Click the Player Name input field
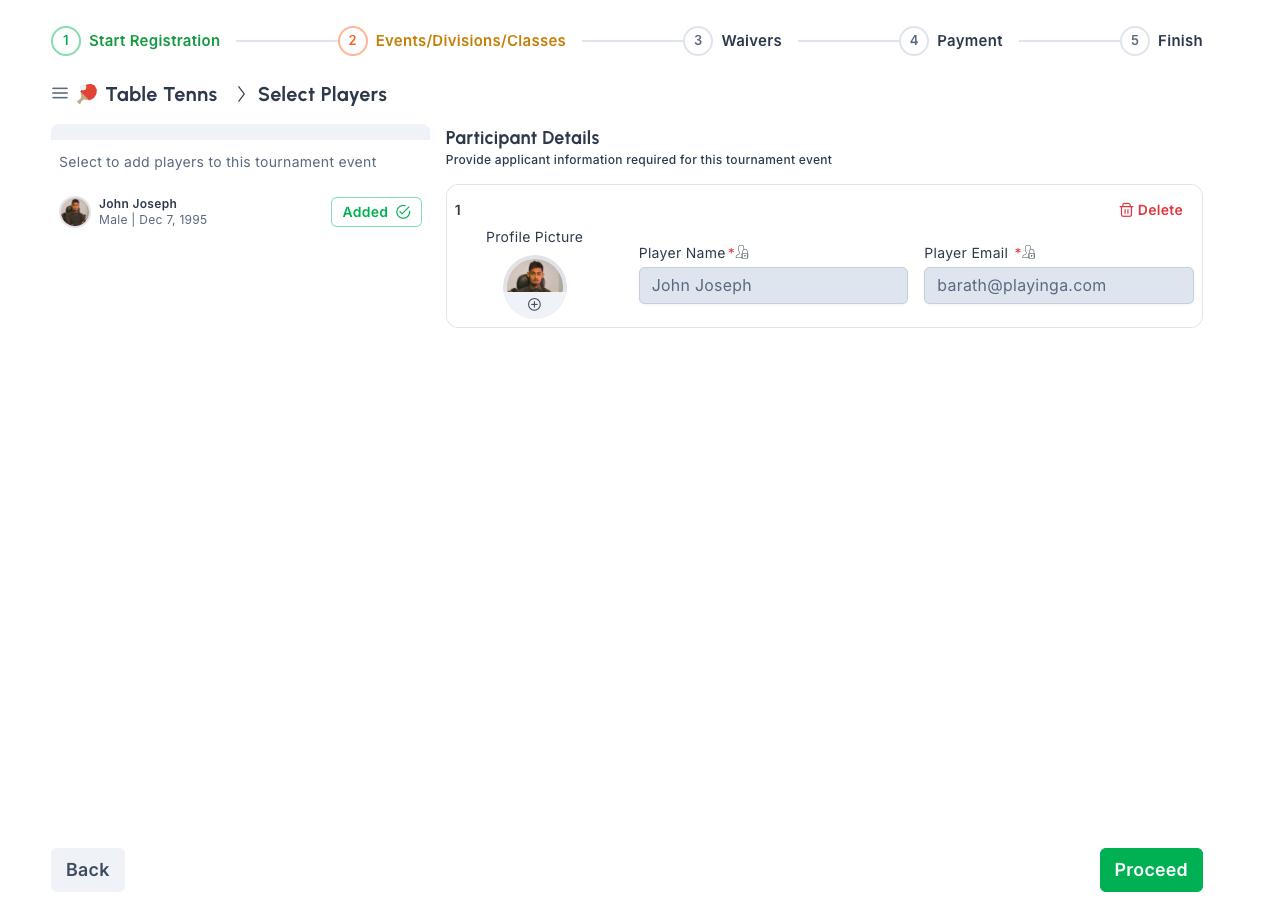 coord(773,286)
